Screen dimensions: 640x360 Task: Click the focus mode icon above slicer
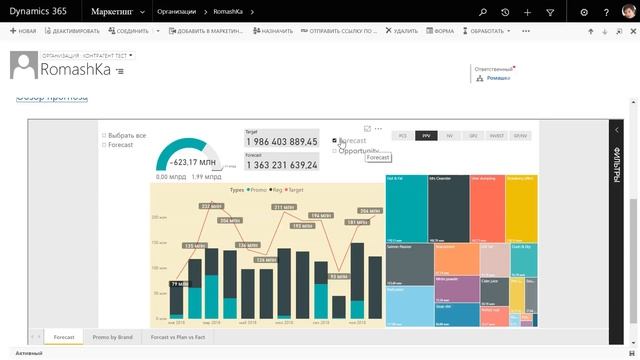[x=367, y=129]
